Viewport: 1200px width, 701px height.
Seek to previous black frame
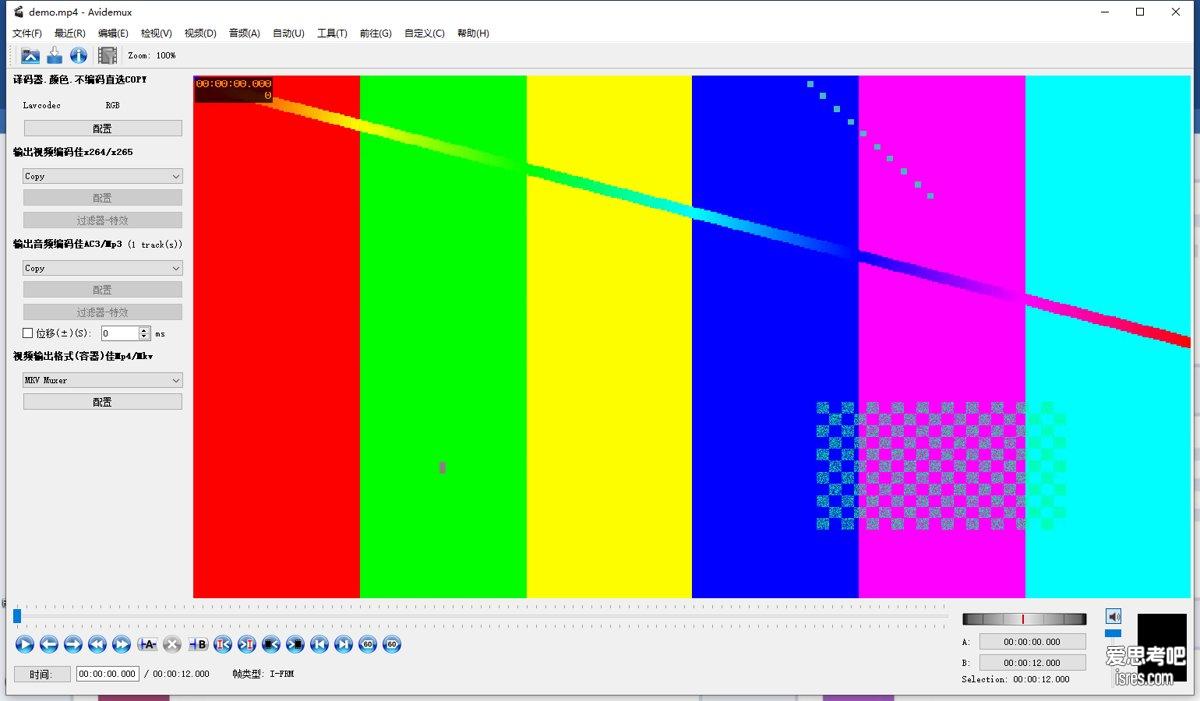(271, 645)
